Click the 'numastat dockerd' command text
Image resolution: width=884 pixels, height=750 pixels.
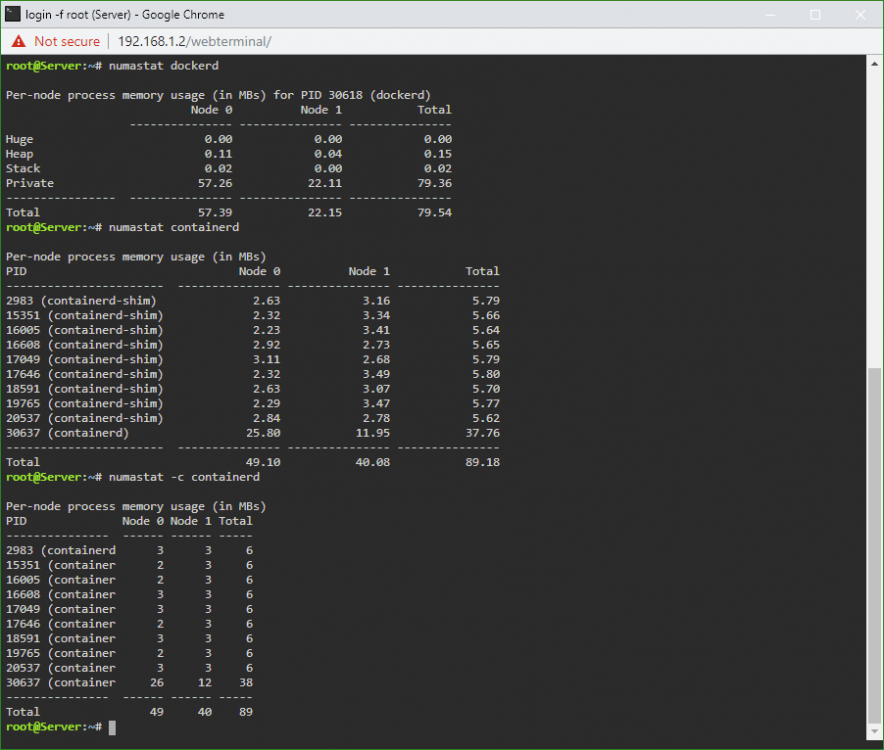(x=163, y=65)
